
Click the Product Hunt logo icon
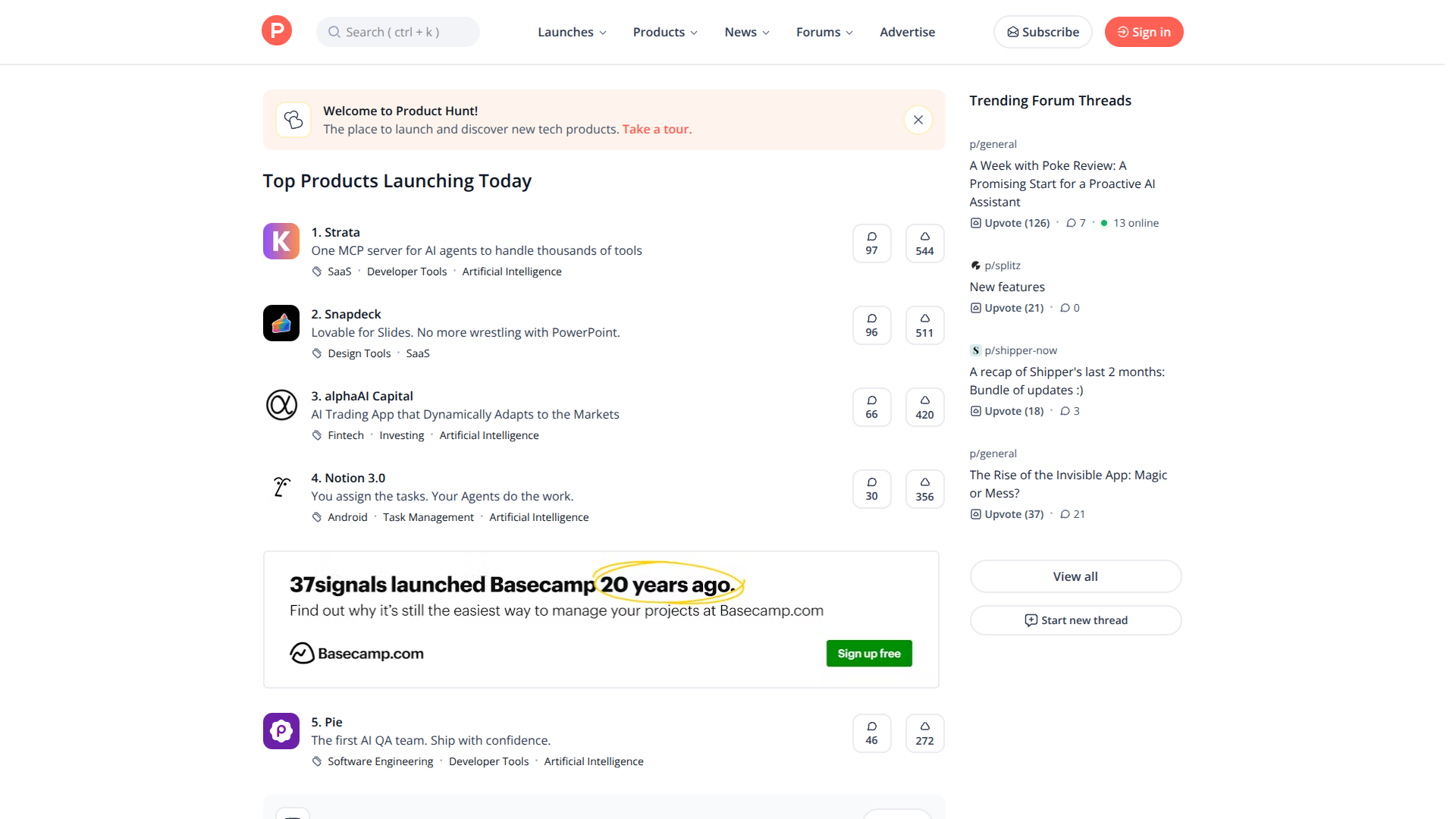(277, 31)
